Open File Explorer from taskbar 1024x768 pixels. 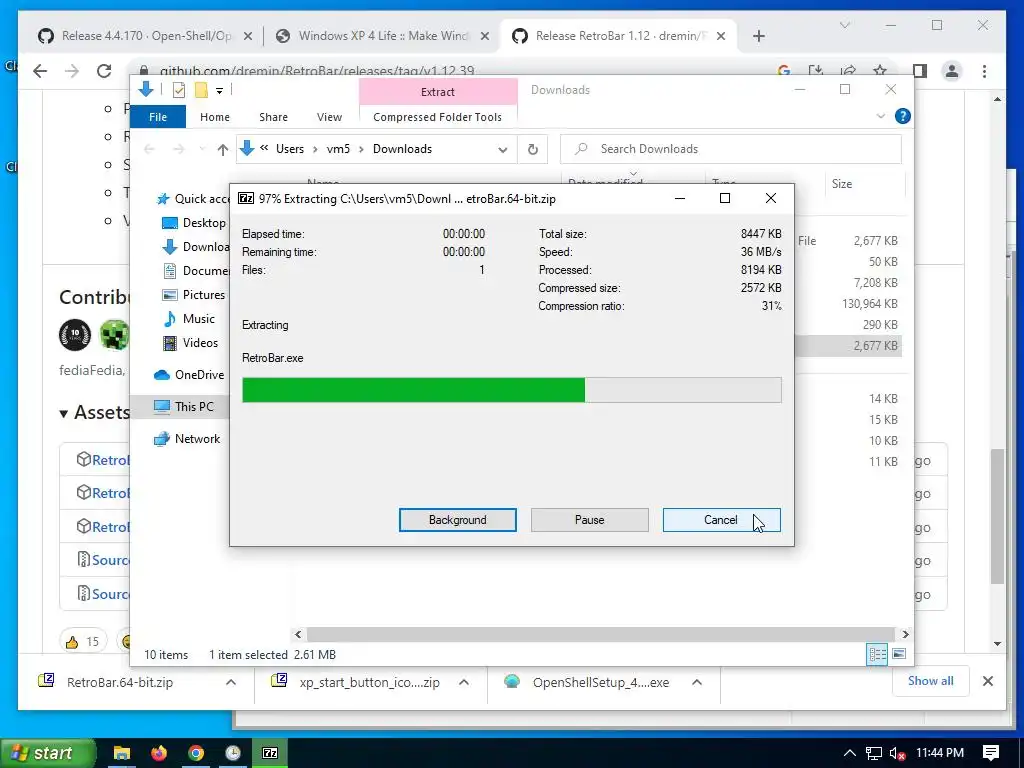[x=121, y=753]
